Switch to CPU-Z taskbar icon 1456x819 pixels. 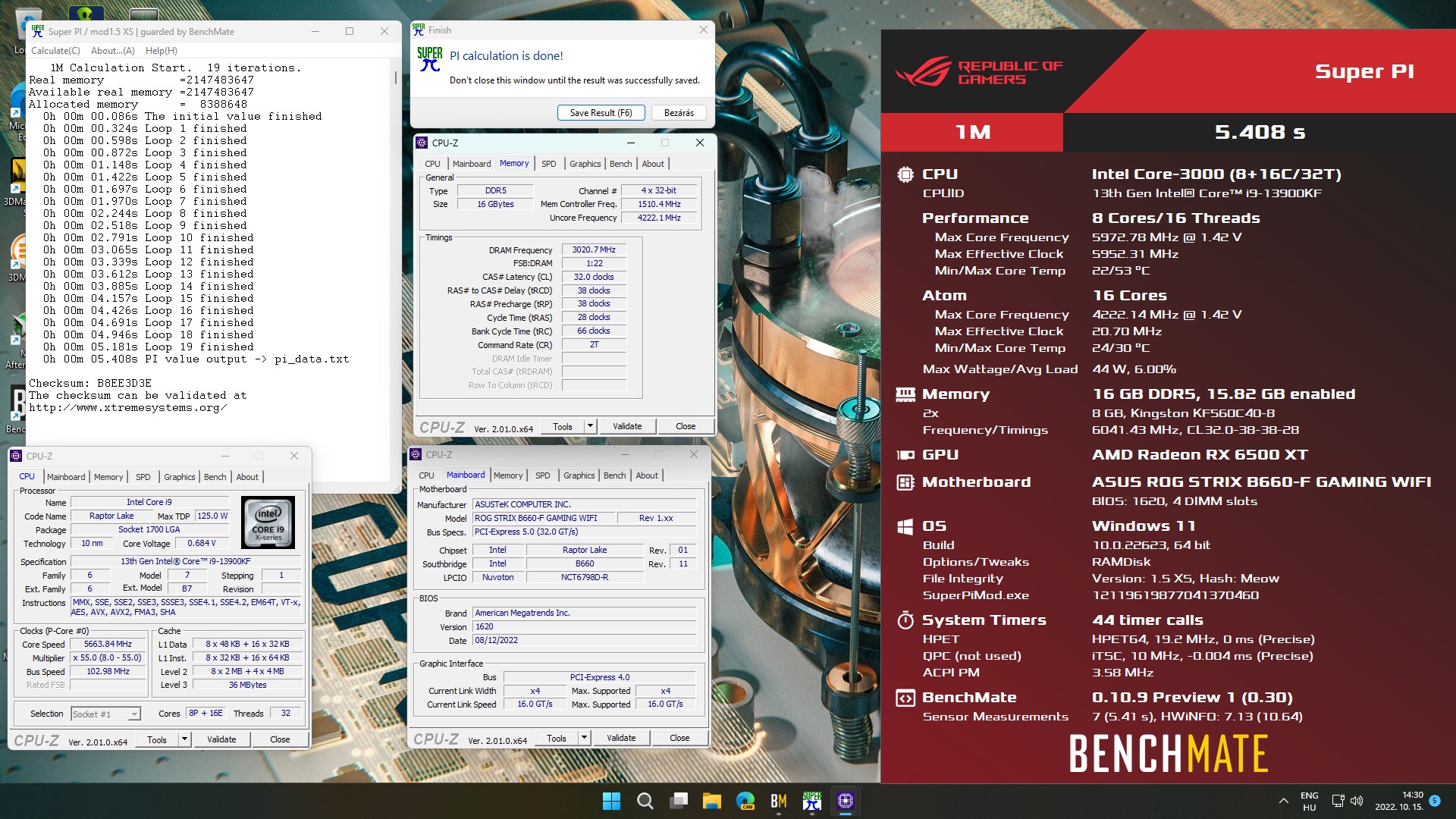point(846,801)
